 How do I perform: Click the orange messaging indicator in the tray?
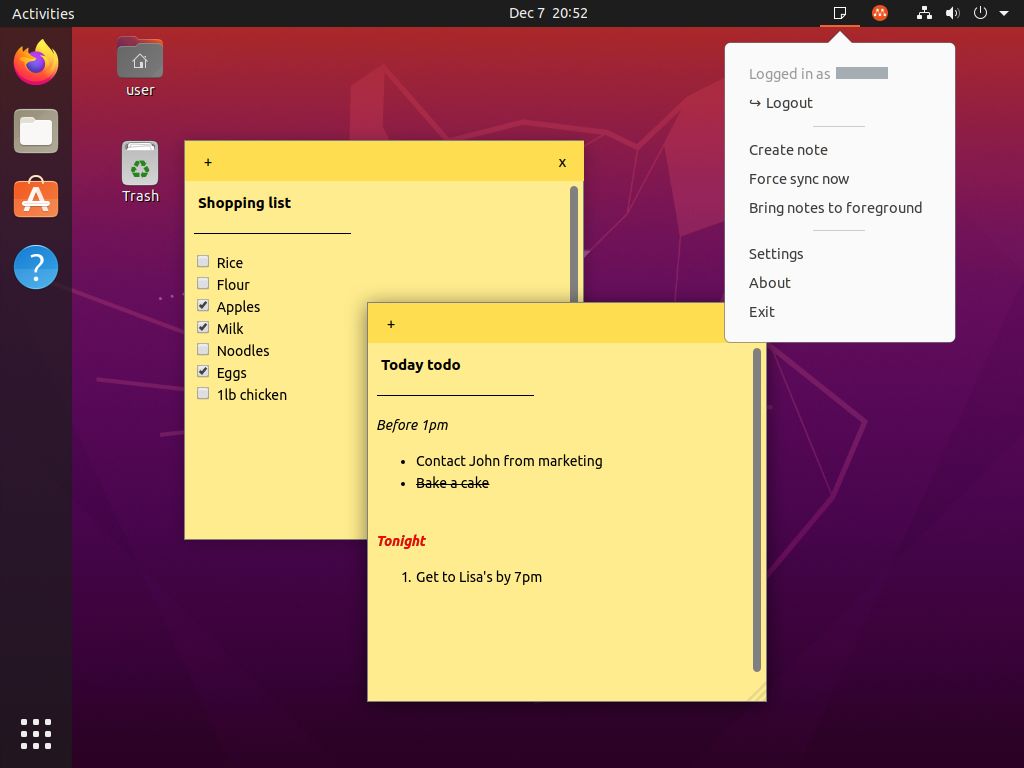coord(879,13)
